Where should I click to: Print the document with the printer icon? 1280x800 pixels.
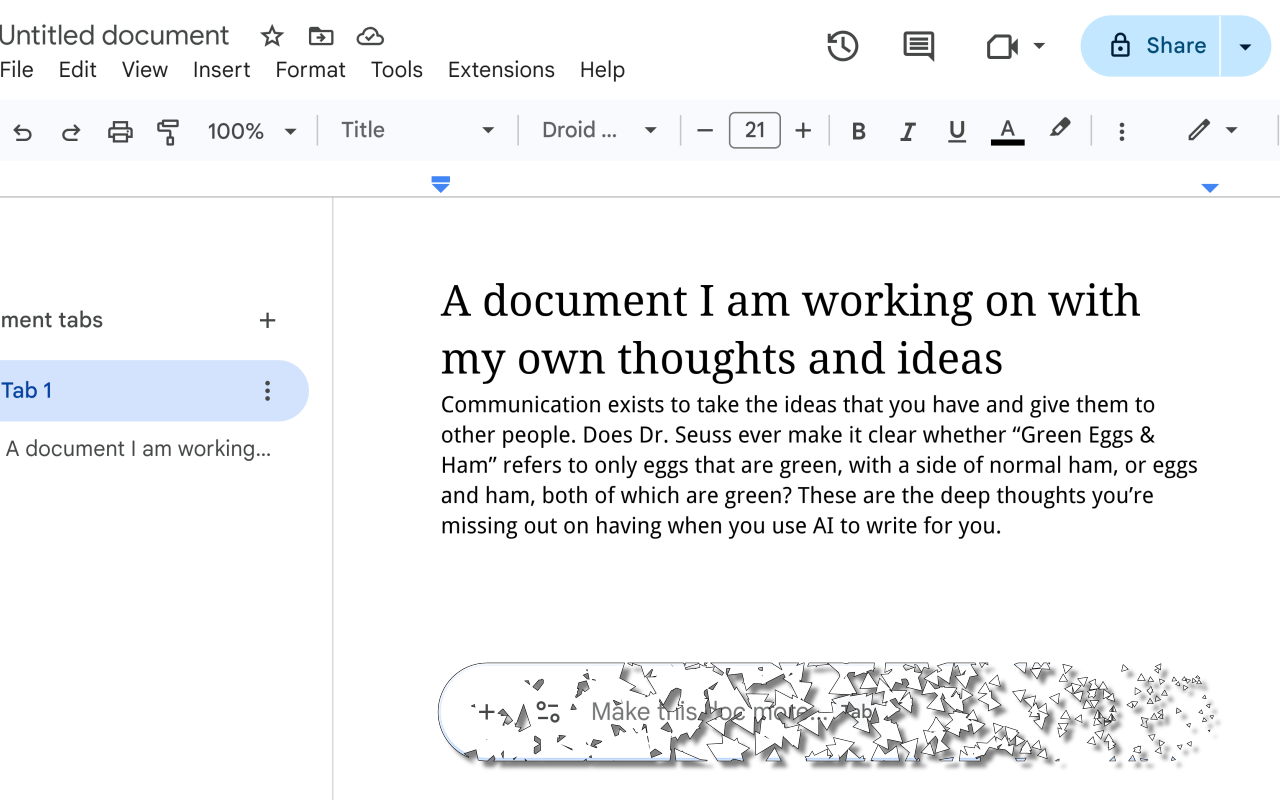point(120,131)
